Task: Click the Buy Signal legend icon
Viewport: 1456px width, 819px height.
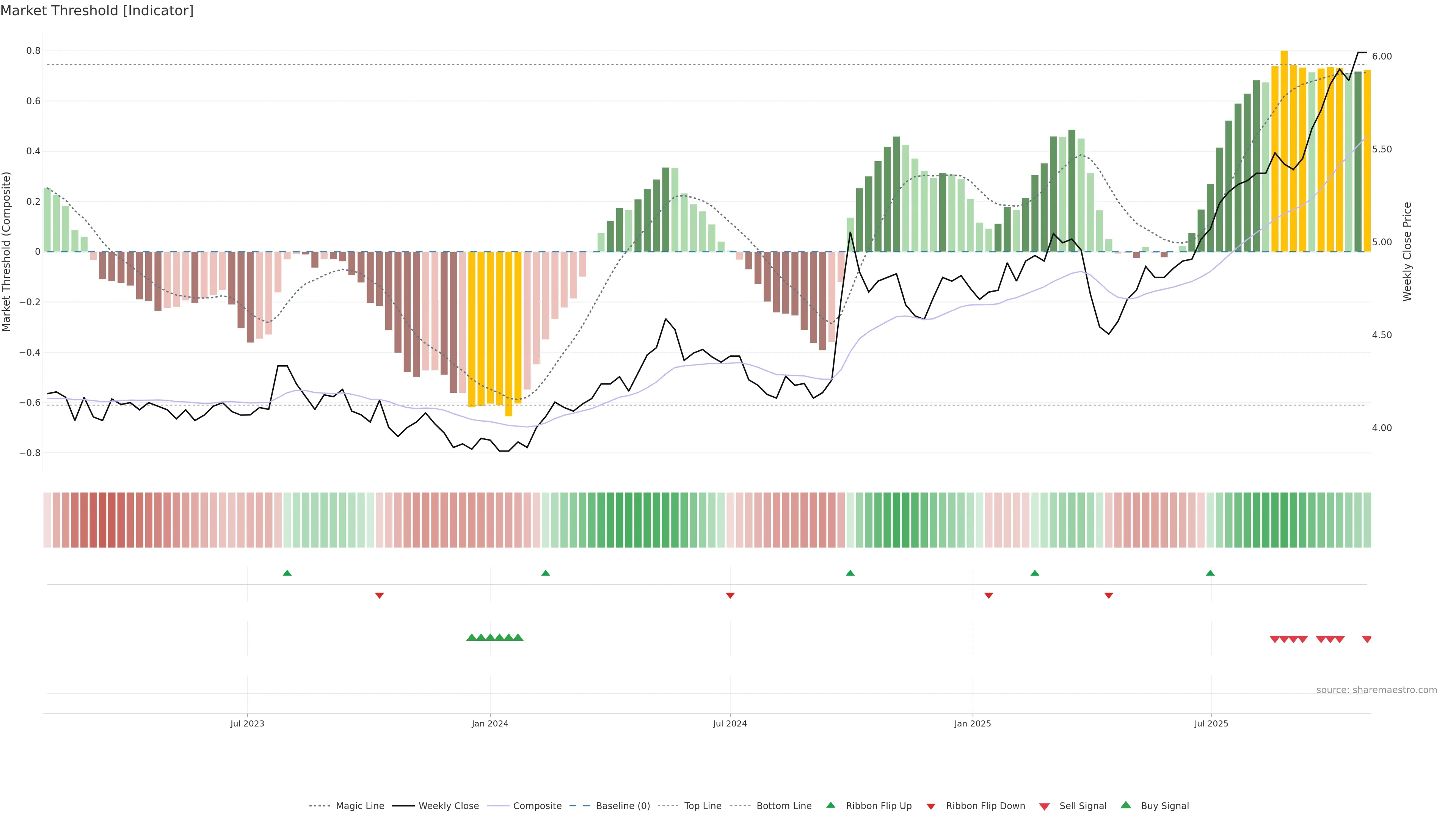Action: point(1126,805)
